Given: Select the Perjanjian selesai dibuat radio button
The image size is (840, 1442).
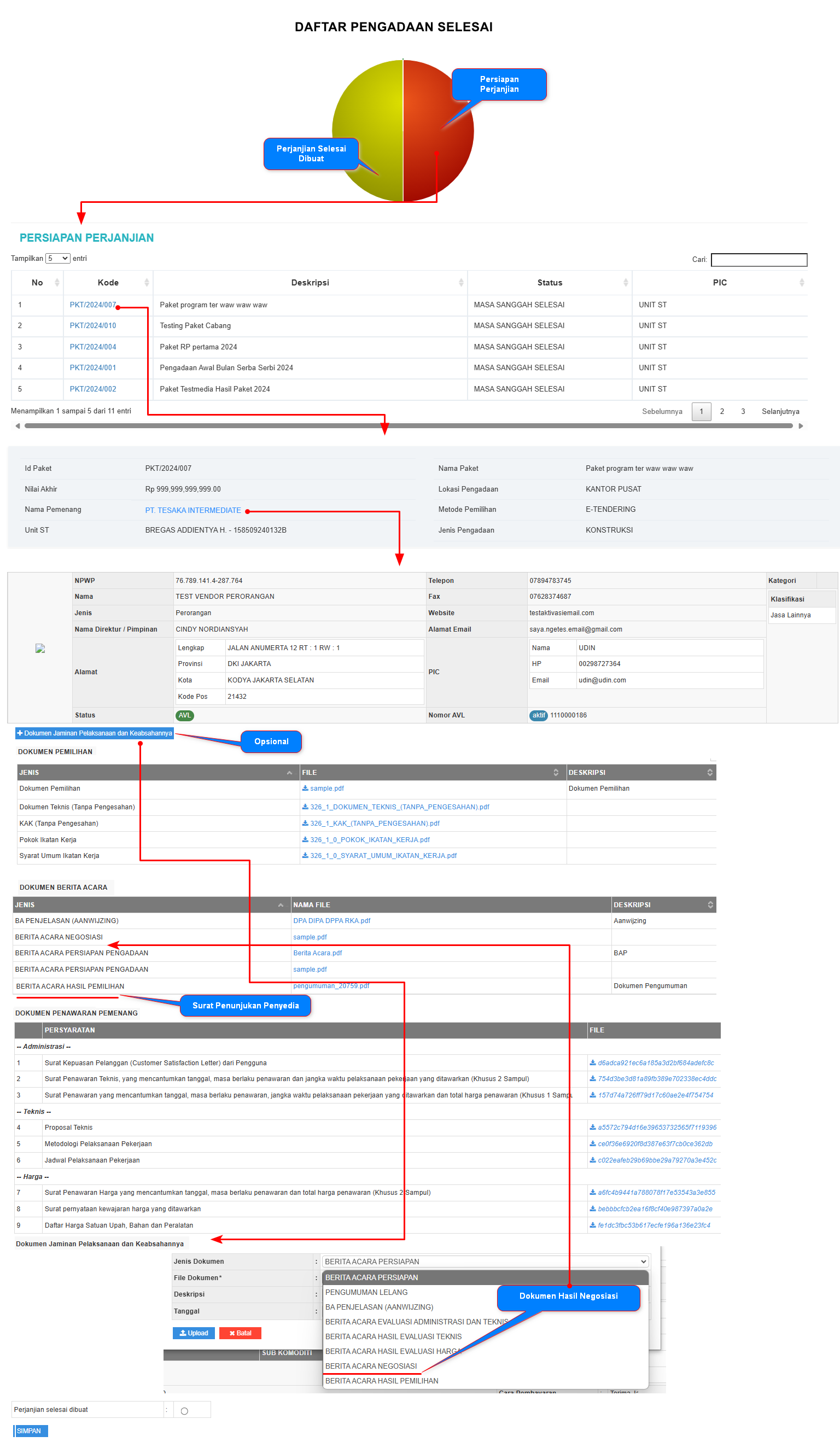Looking at the screenshot, I should (x=184, y=1411).
